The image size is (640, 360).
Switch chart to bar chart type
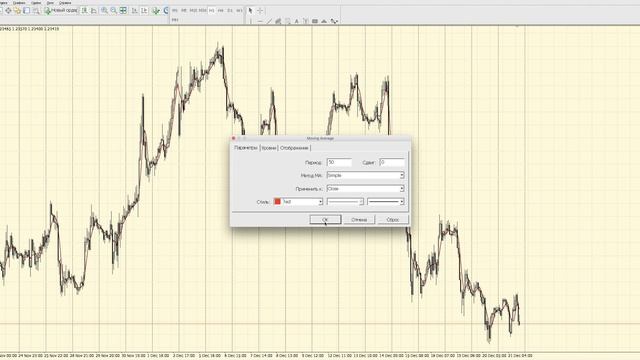coord(84,10)
